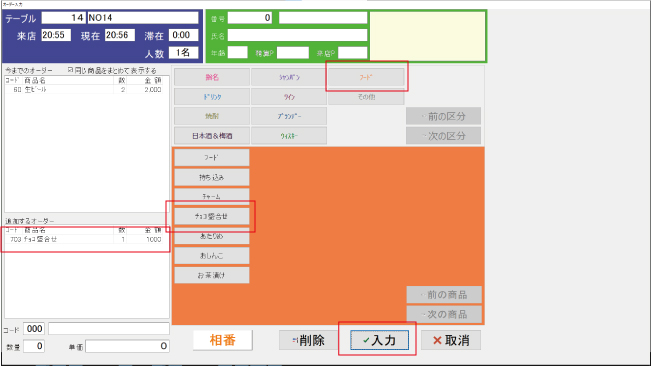Cancel order with the 取消 button
The width and height of the screenshot is (651, 366).
point(451,340)
